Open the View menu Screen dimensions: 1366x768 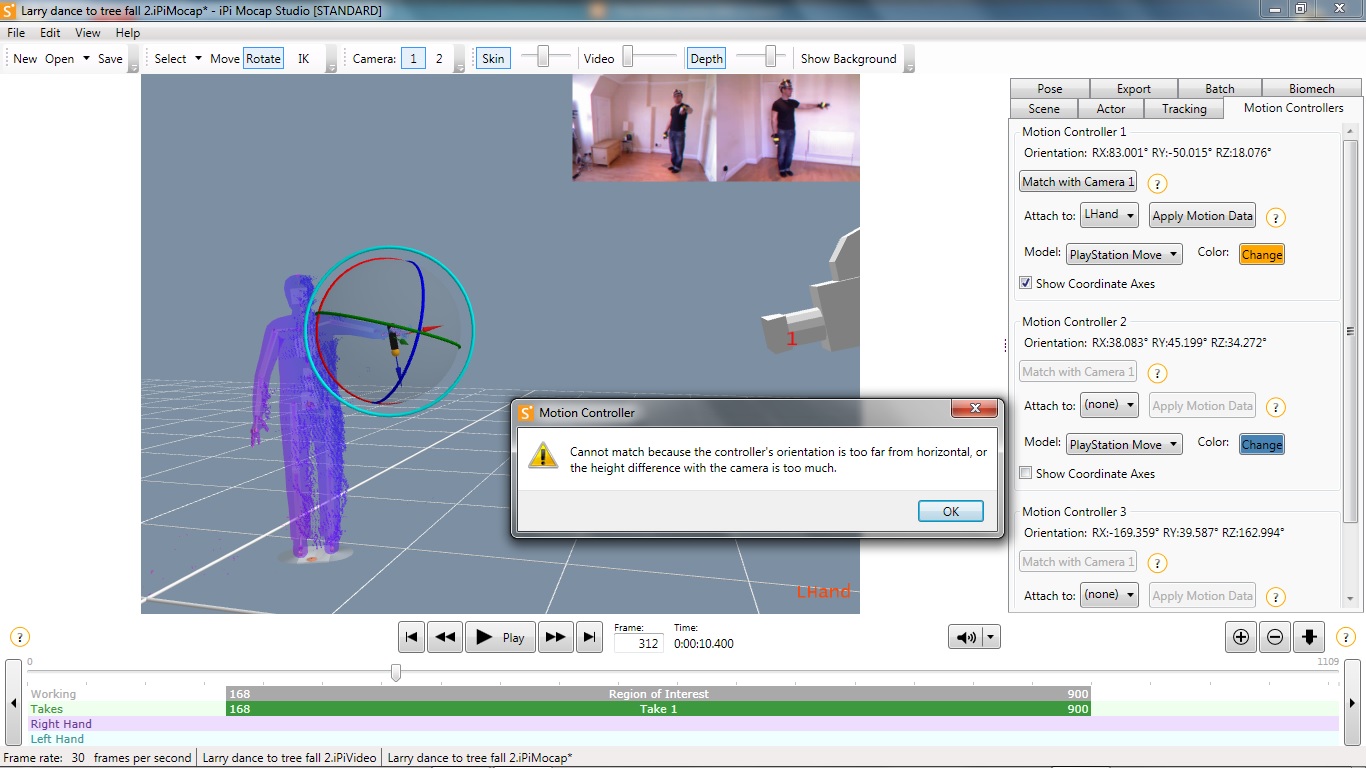coord(88,33)
